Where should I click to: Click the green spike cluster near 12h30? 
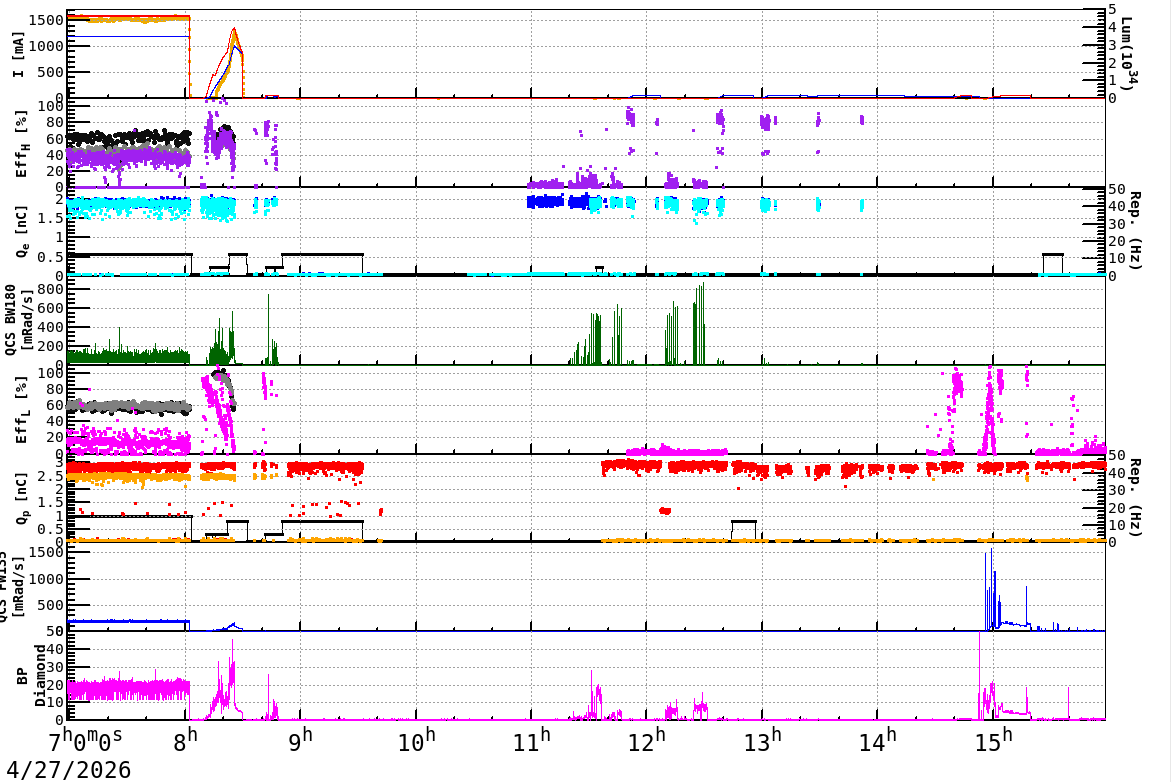699,324
